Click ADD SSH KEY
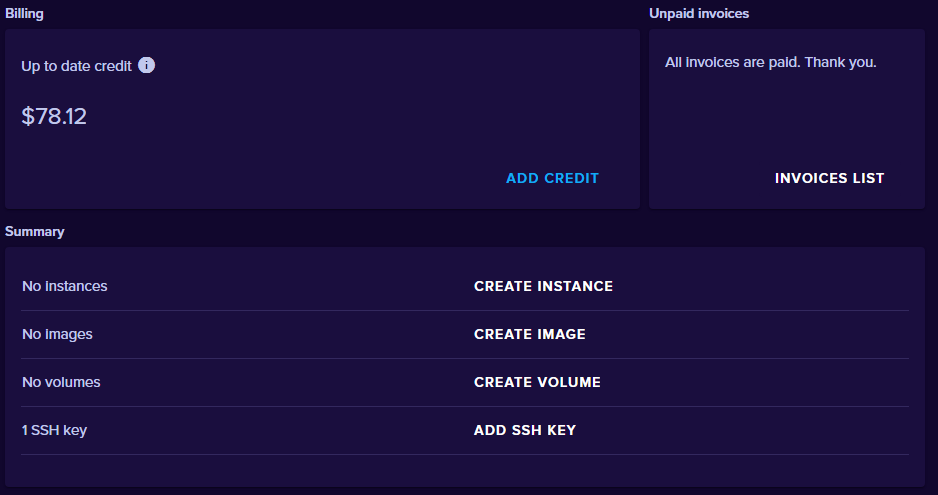Screen dimensions: 938x495 [524, 430]
